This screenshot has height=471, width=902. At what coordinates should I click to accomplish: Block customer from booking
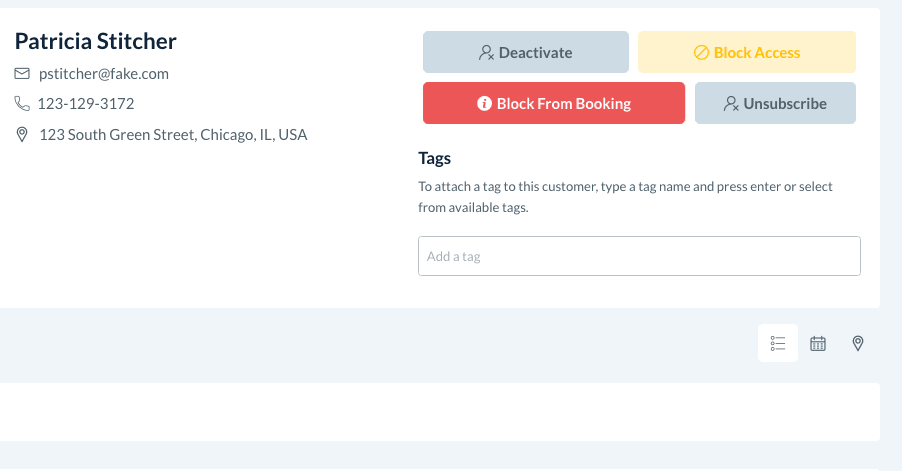coord(553,103)
